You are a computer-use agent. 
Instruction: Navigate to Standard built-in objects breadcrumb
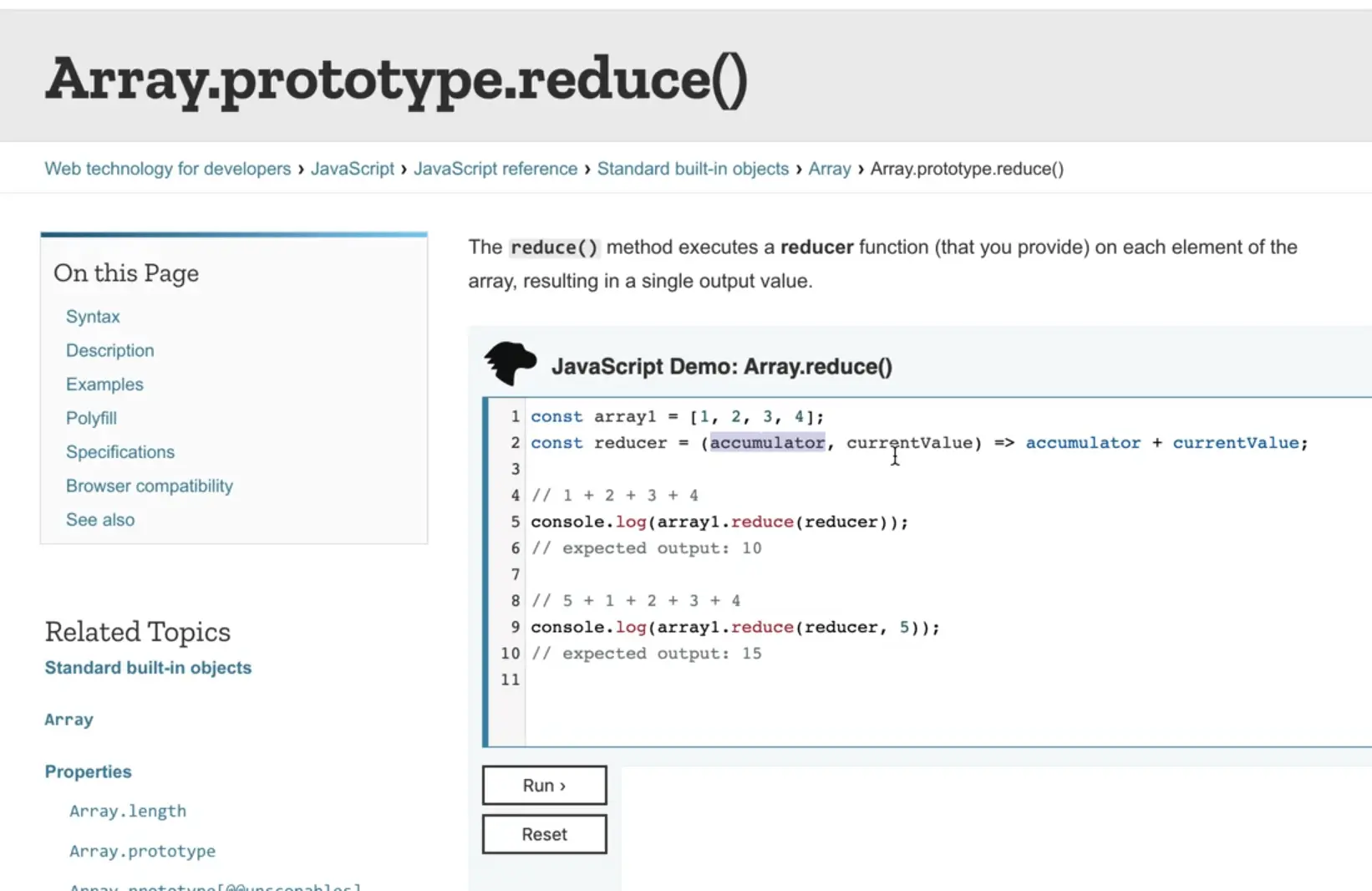692,169
